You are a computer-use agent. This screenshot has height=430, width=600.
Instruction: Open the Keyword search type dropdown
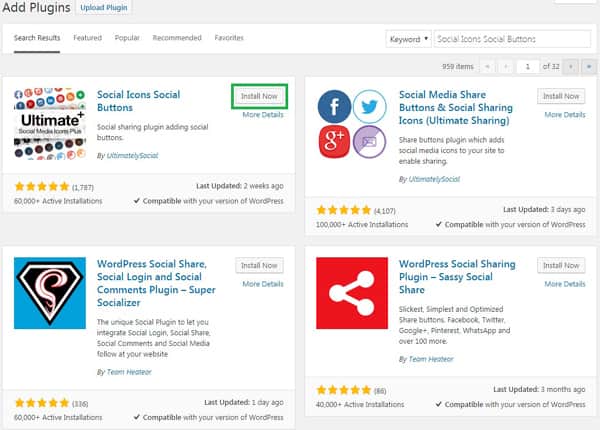tap(408, 39)
